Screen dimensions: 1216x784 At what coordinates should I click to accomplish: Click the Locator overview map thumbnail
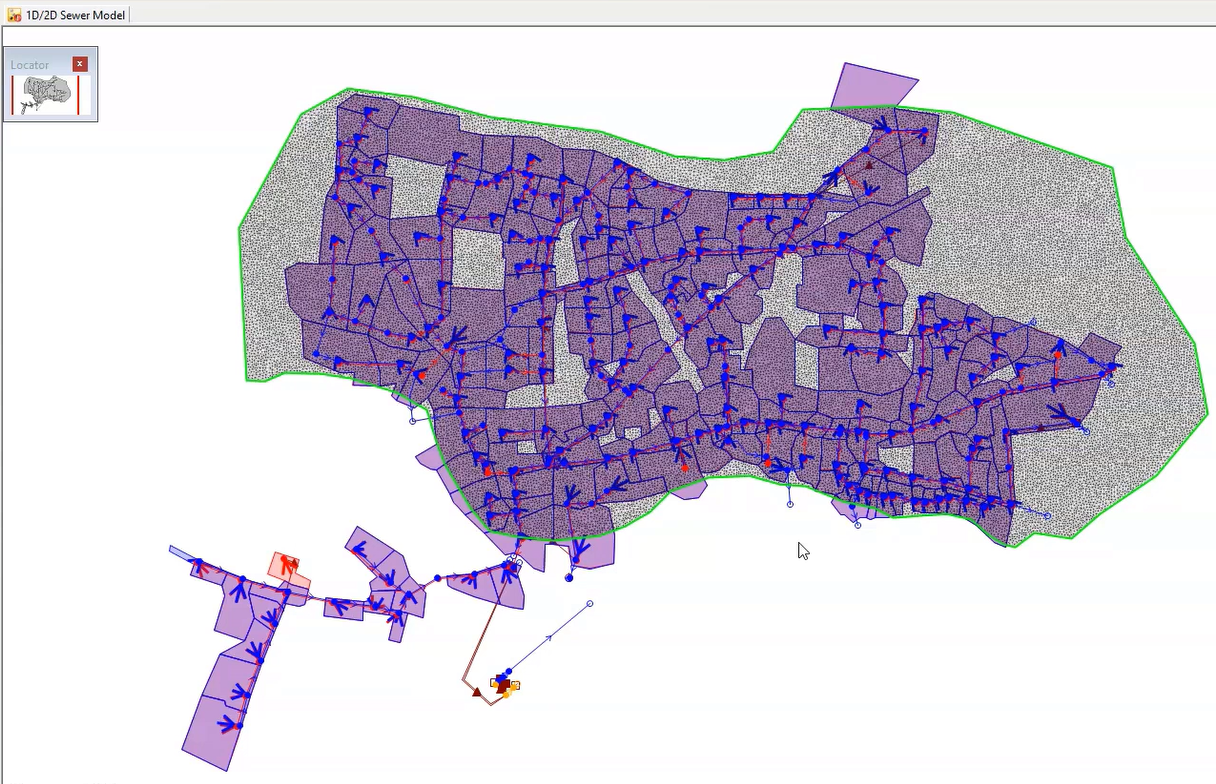coord(50,95)
